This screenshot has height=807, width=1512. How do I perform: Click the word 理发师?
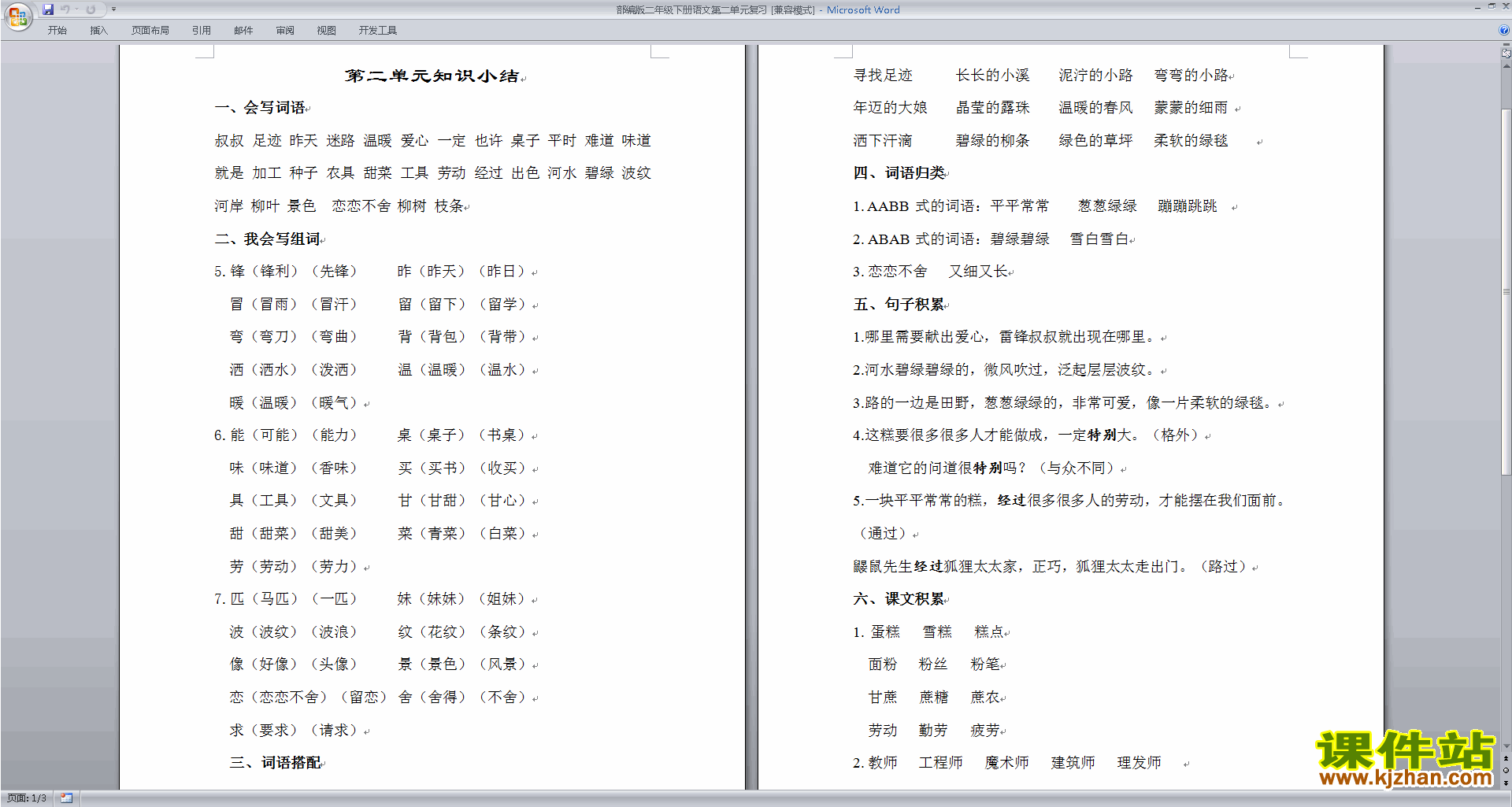point(1140,763)
